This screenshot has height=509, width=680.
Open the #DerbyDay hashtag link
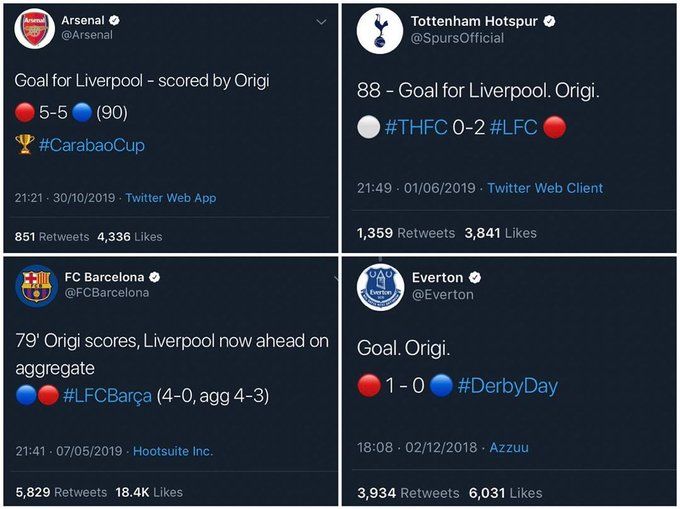[x=507, y=386]
